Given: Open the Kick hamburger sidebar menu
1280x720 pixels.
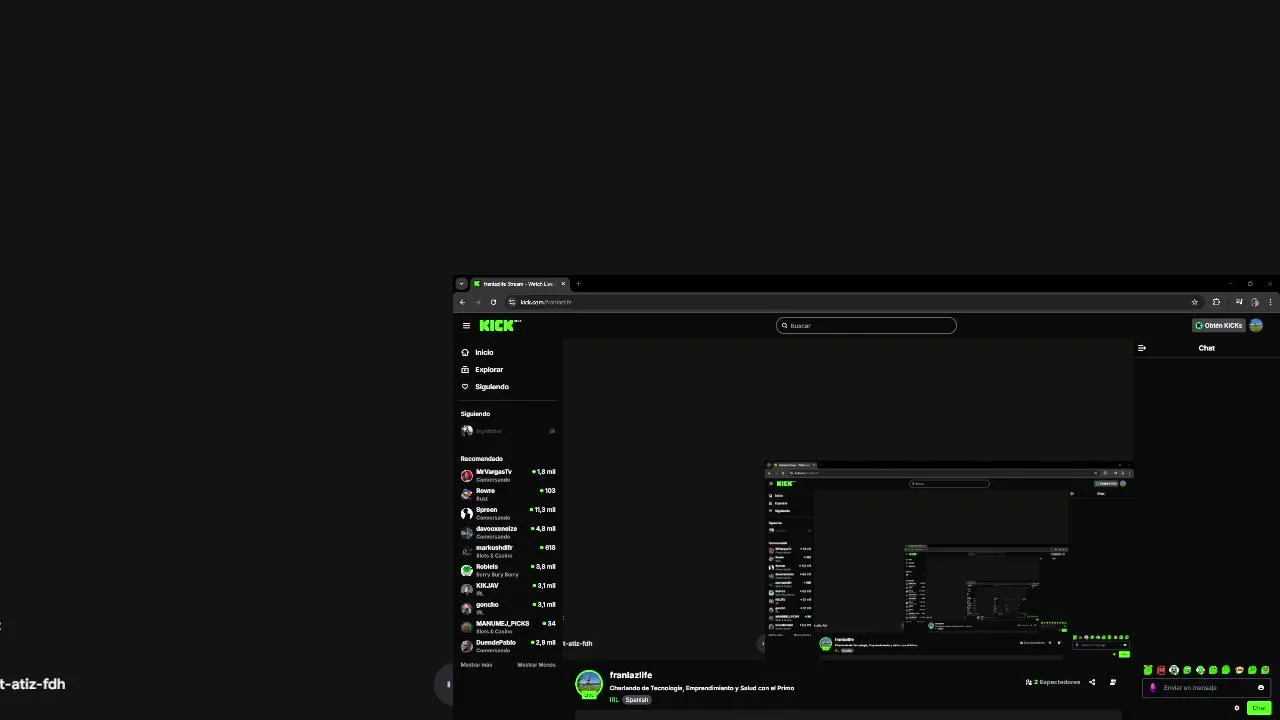Looking at the screenshot, I should 466,325.
